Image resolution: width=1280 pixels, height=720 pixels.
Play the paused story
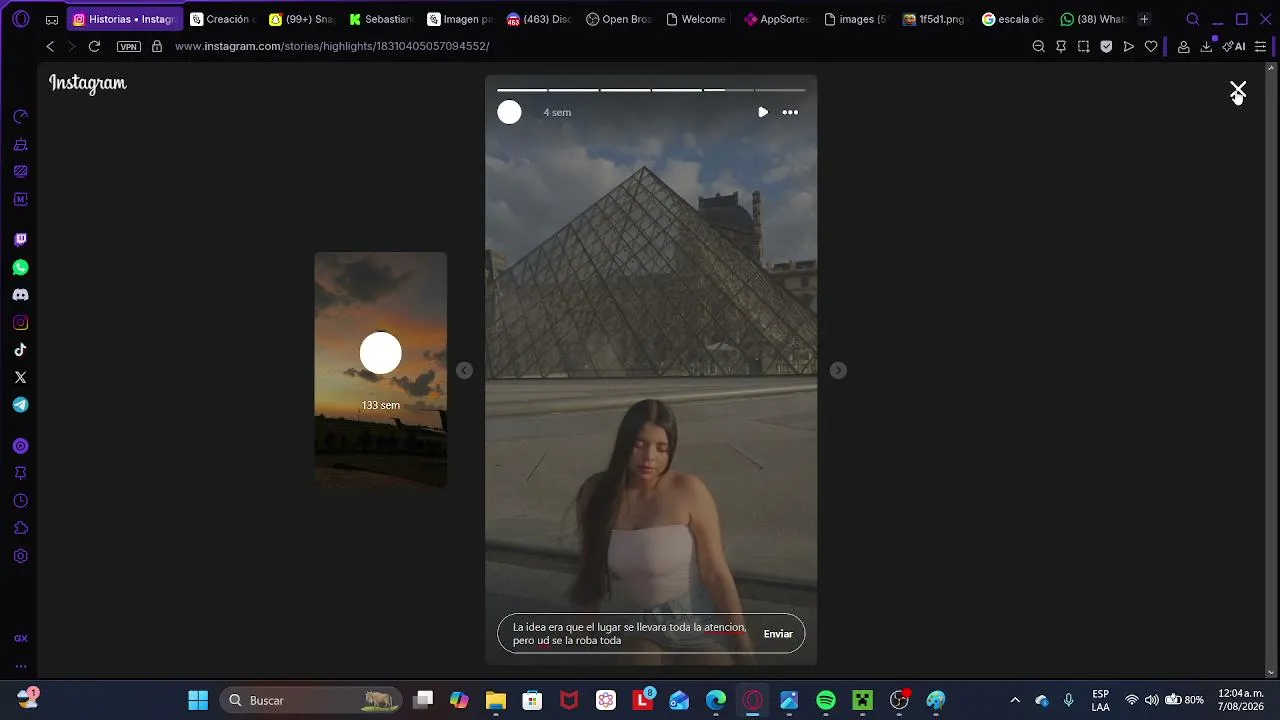763,112
